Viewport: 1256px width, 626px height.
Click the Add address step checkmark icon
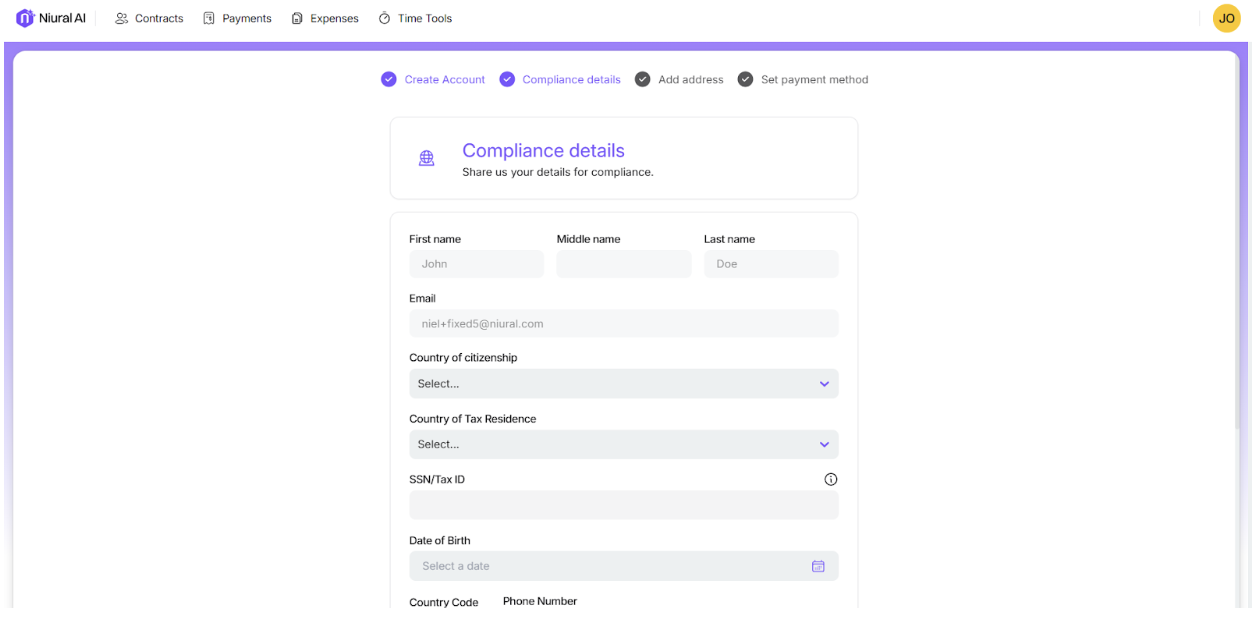[643, 80]
